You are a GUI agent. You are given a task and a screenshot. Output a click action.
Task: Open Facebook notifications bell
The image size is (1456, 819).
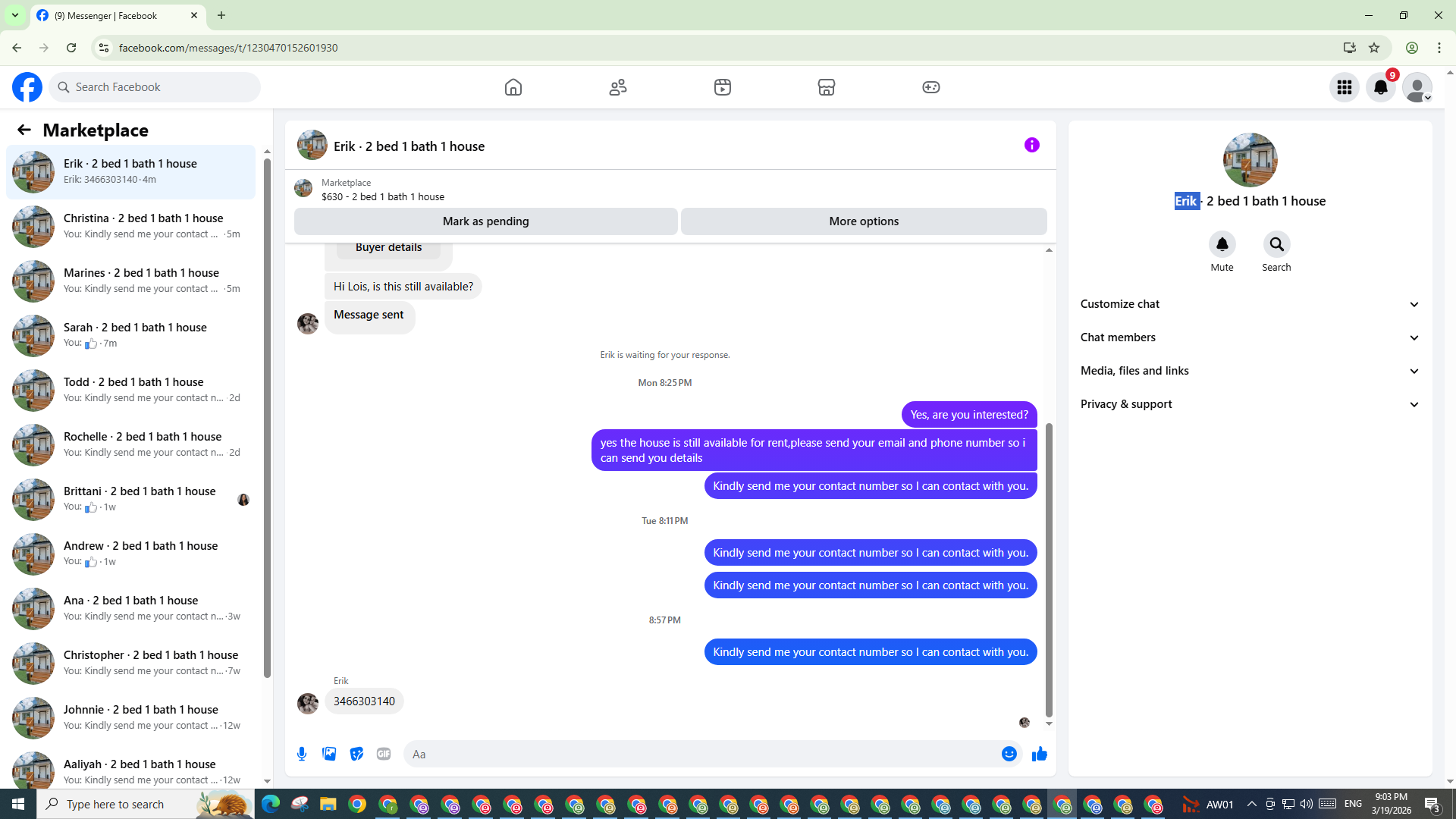pyautogui.click(x=1381, y=87)
